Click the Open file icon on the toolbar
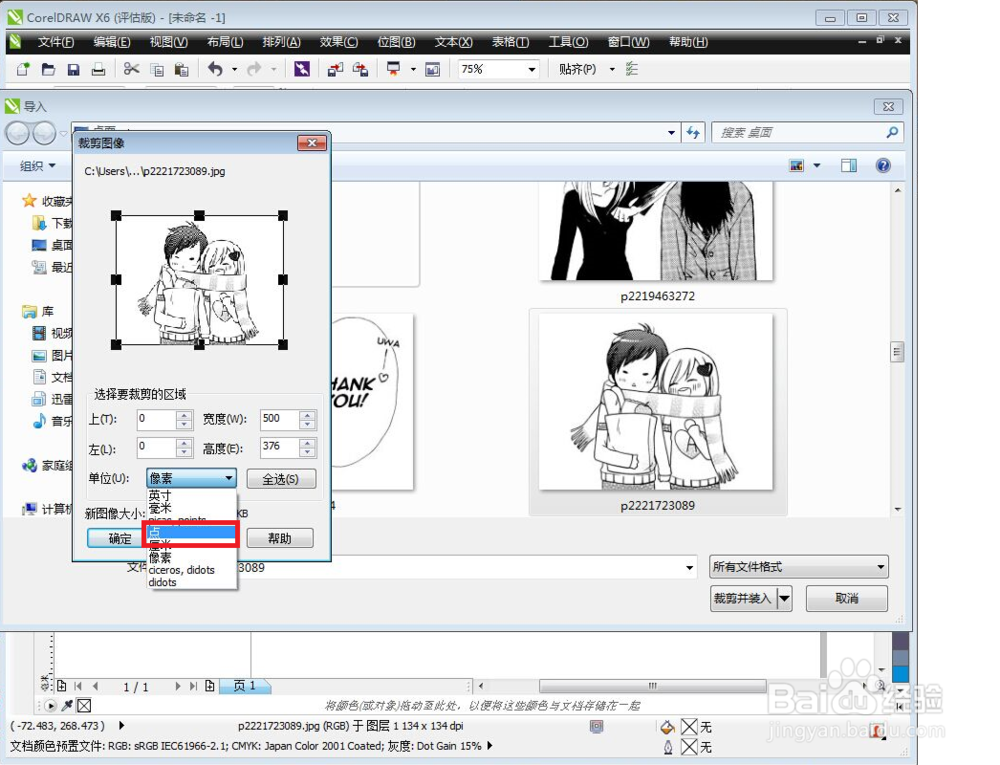The width and height of the screenshot is (1000, 765). pyautogui.click(x=48, y=69)
